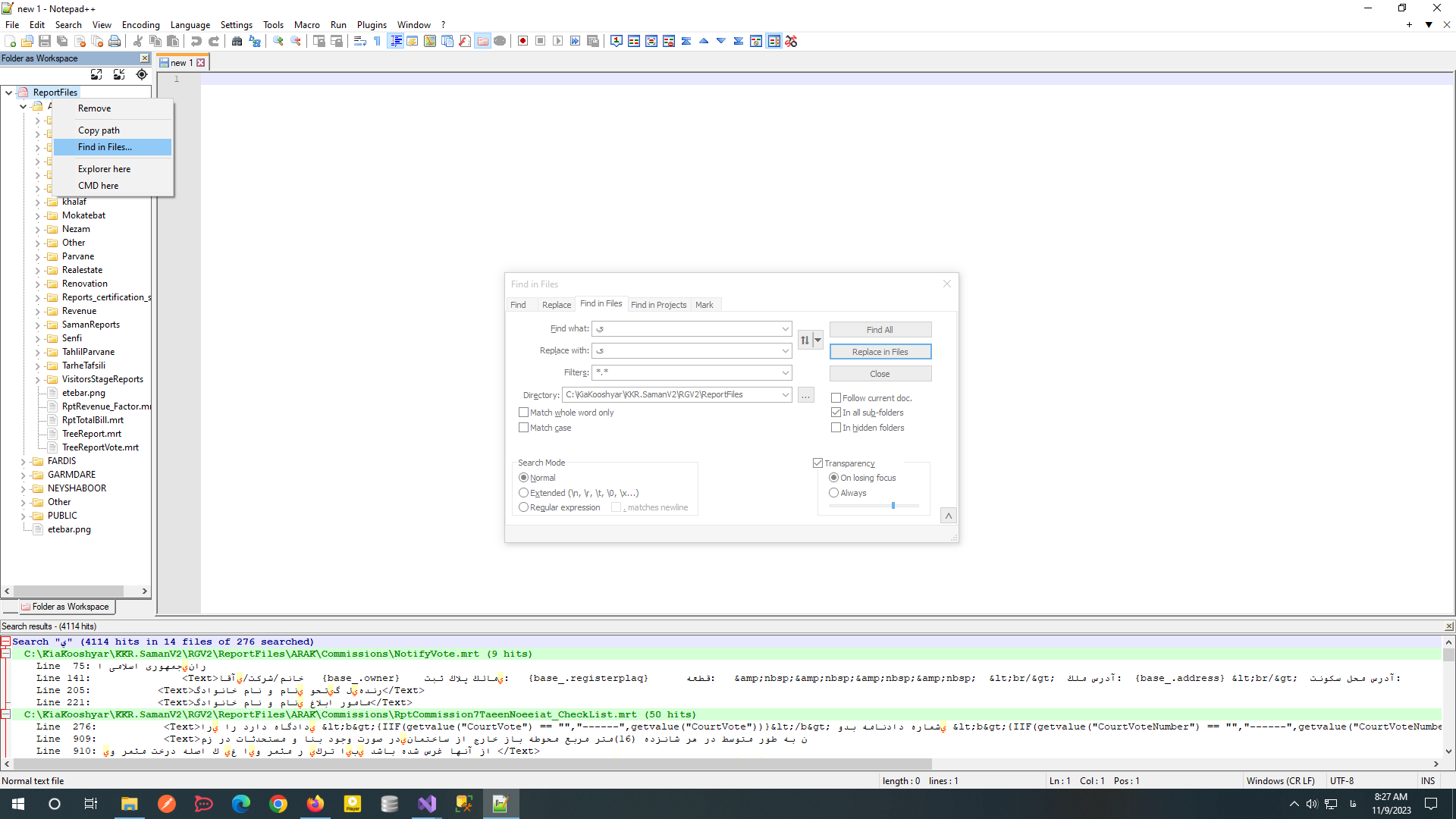Click Expand all folders icon in workspace
The height and width of the screenshot is (819, 1456).
point(96,74)
